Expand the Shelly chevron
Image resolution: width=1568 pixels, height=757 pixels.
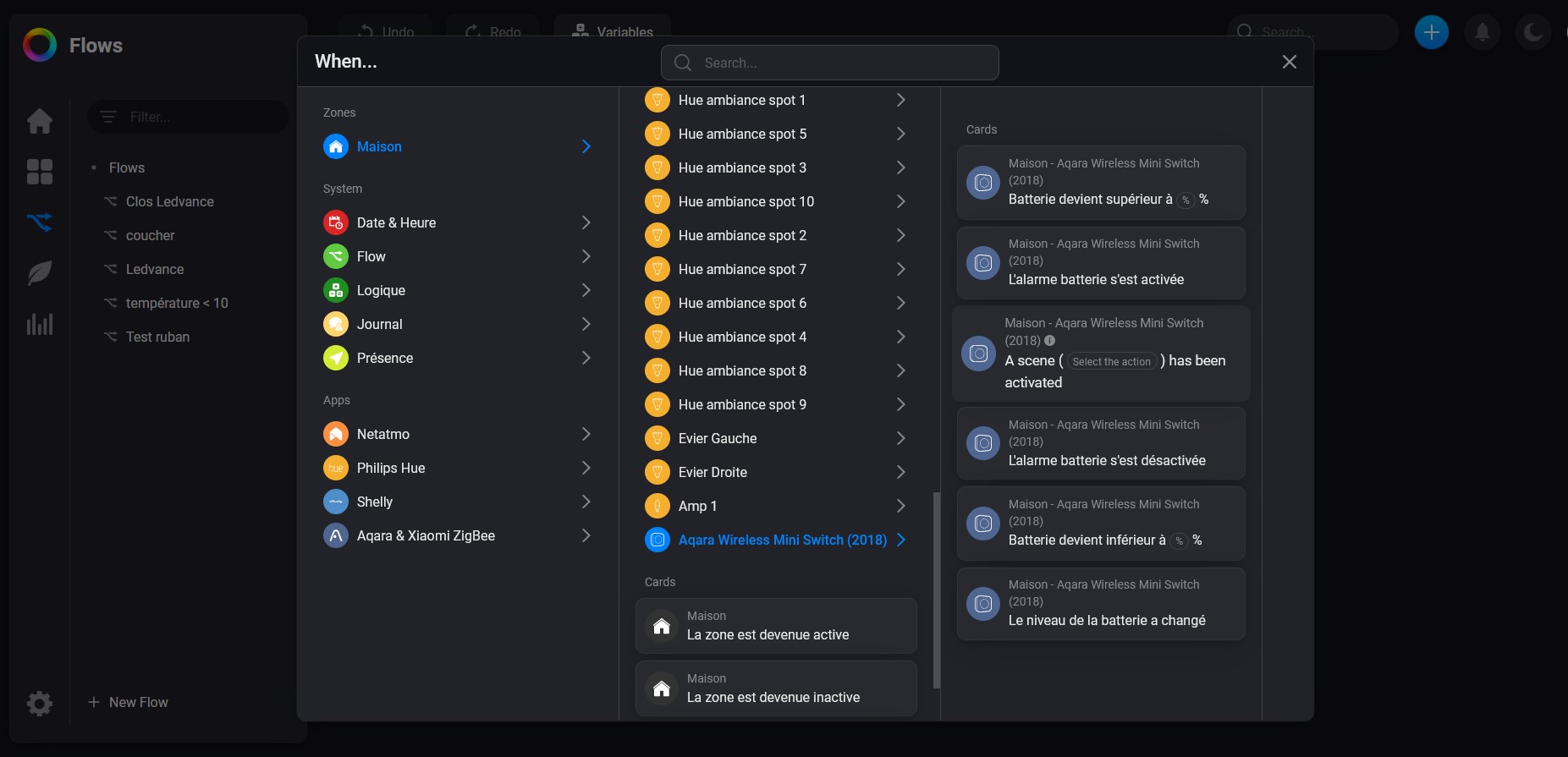pyautogui.click(x=586, y=502)
